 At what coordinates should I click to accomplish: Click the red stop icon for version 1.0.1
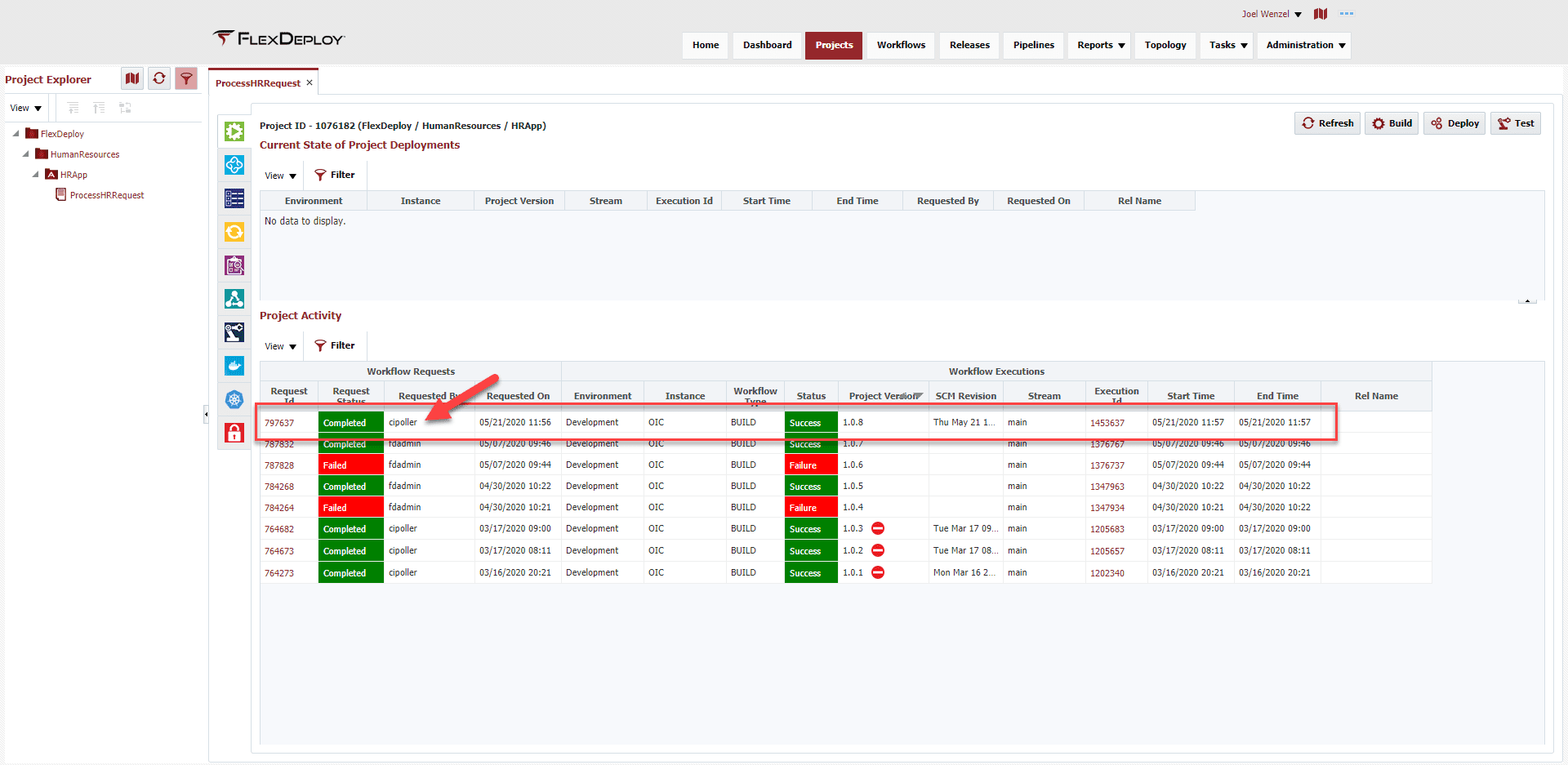click(878, 572)
